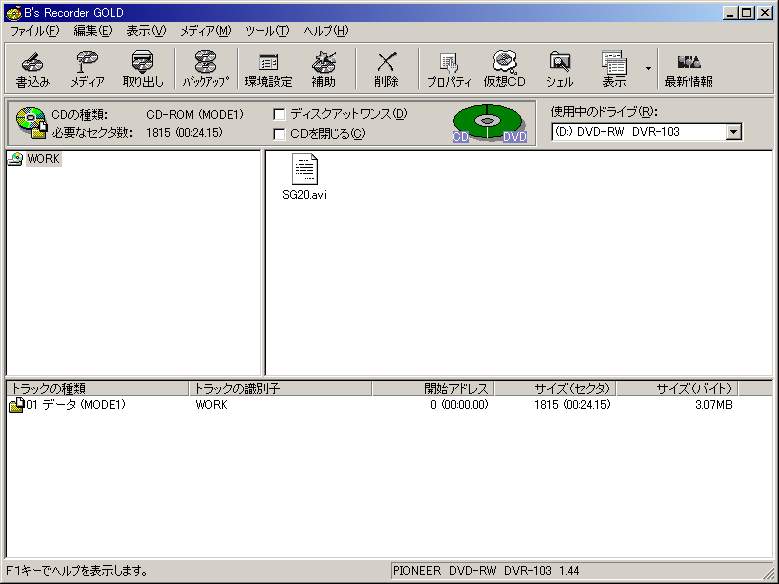The image size is (779, 584).
Task: Click the CD type disc icon
Action: [x=31, y=122]
